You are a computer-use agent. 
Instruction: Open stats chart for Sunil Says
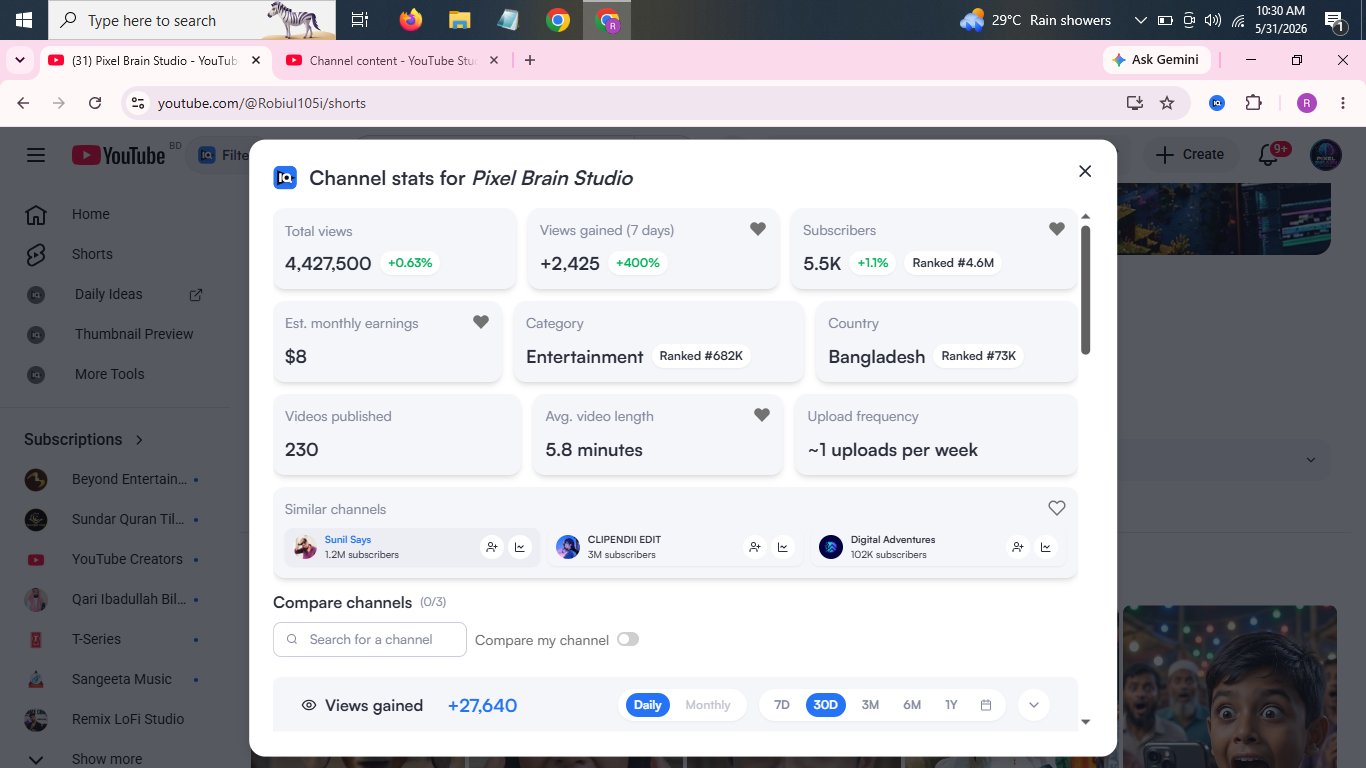(x=520, y=547)
